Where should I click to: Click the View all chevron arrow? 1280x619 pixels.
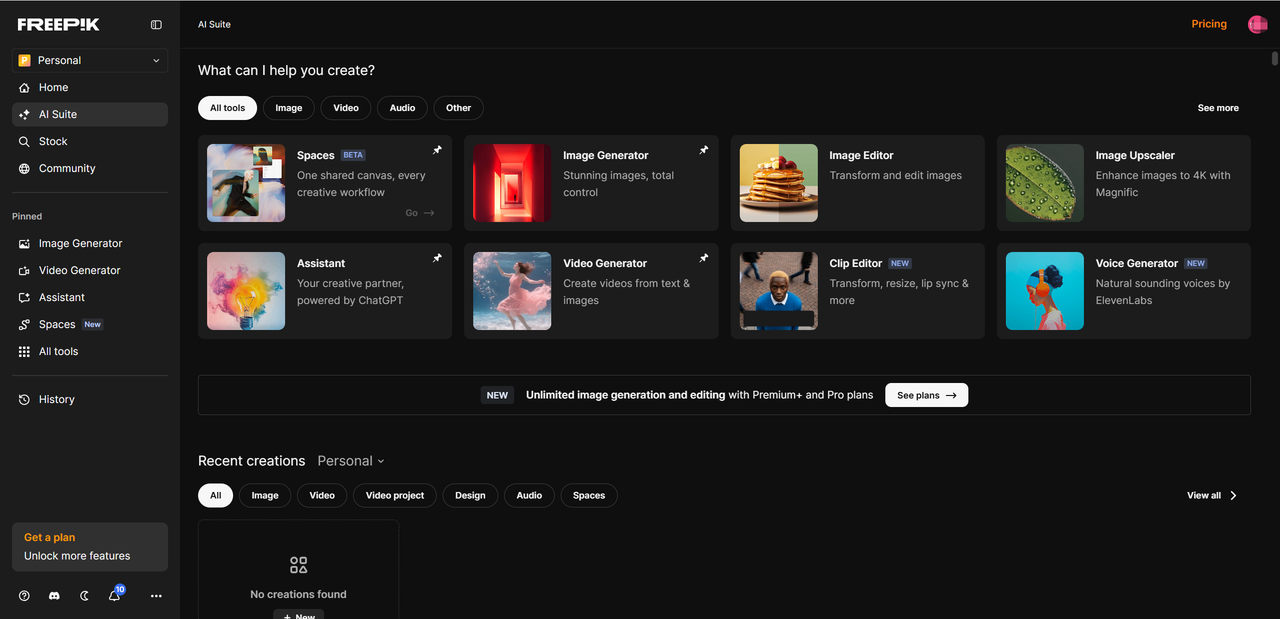[x=1233, y=495]
